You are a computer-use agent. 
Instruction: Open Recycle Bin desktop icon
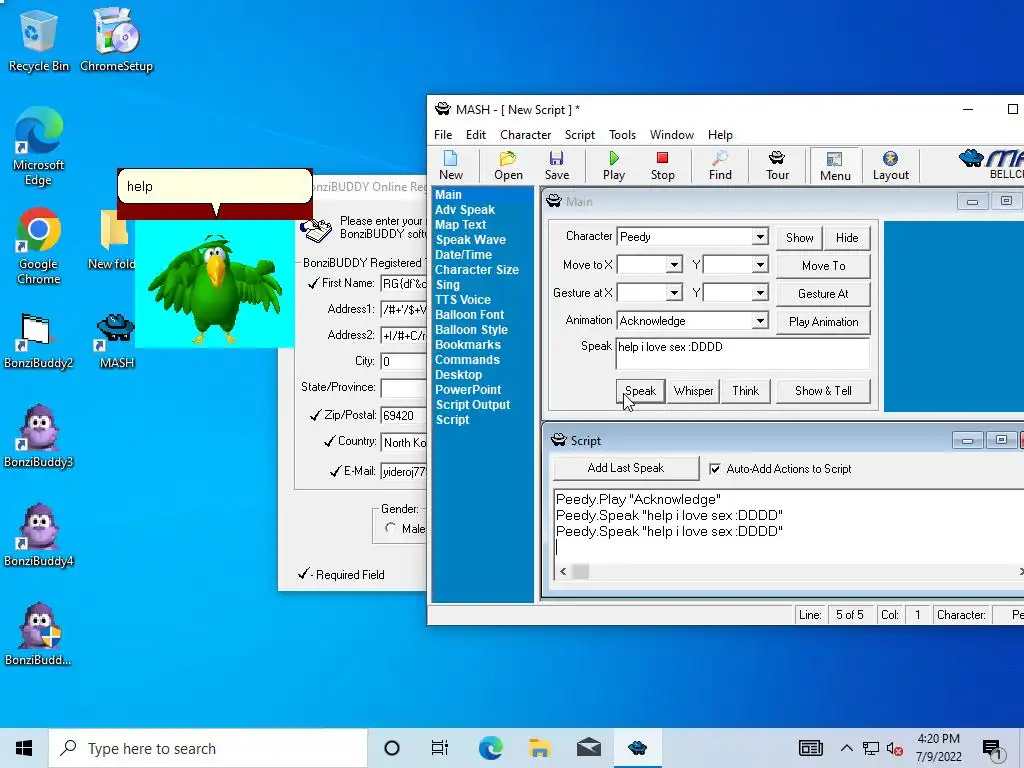pos(39,40)
